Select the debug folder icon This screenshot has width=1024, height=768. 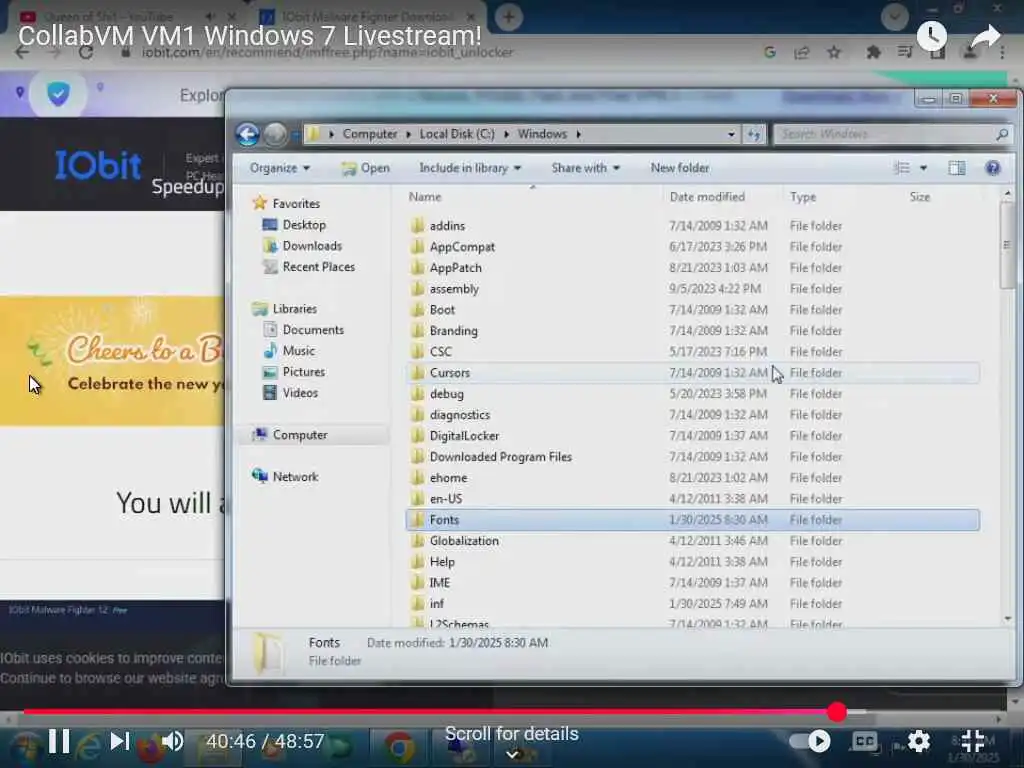(418, 394)
